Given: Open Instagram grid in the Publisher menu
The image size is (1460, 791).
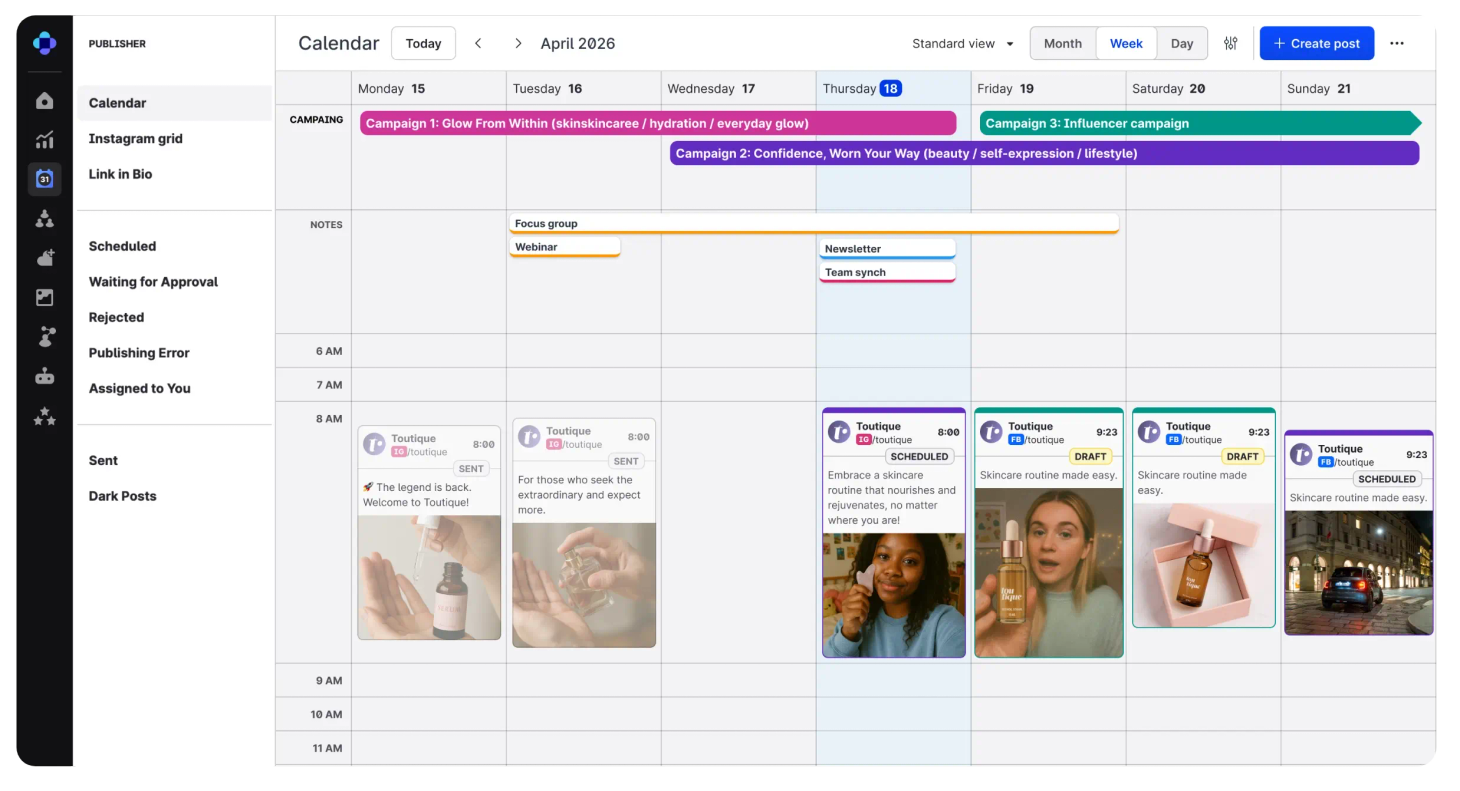Looking at the screenshot, I should coord(135,139).
